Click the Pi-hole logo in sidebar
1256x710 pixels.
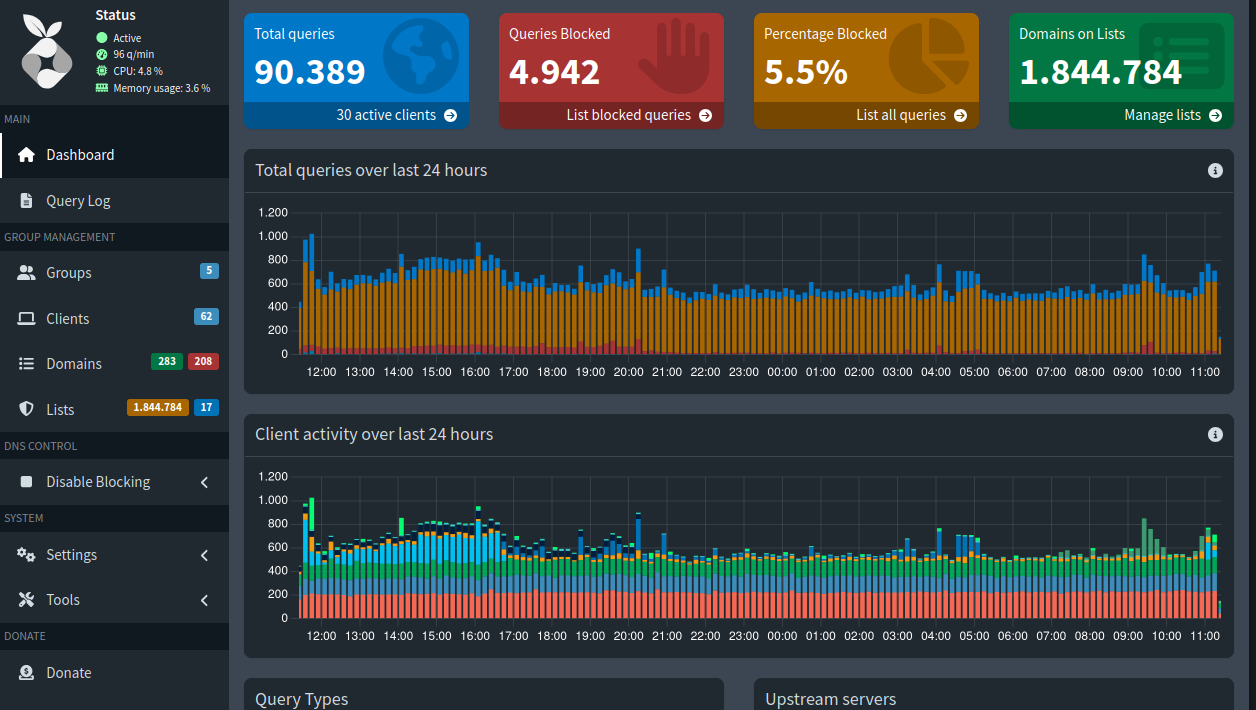(49, 52)
